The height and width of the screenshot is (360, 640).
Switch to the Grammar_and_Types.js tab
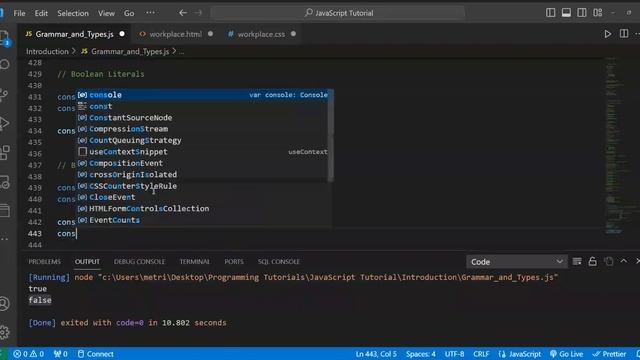click(x=74, y=34)
